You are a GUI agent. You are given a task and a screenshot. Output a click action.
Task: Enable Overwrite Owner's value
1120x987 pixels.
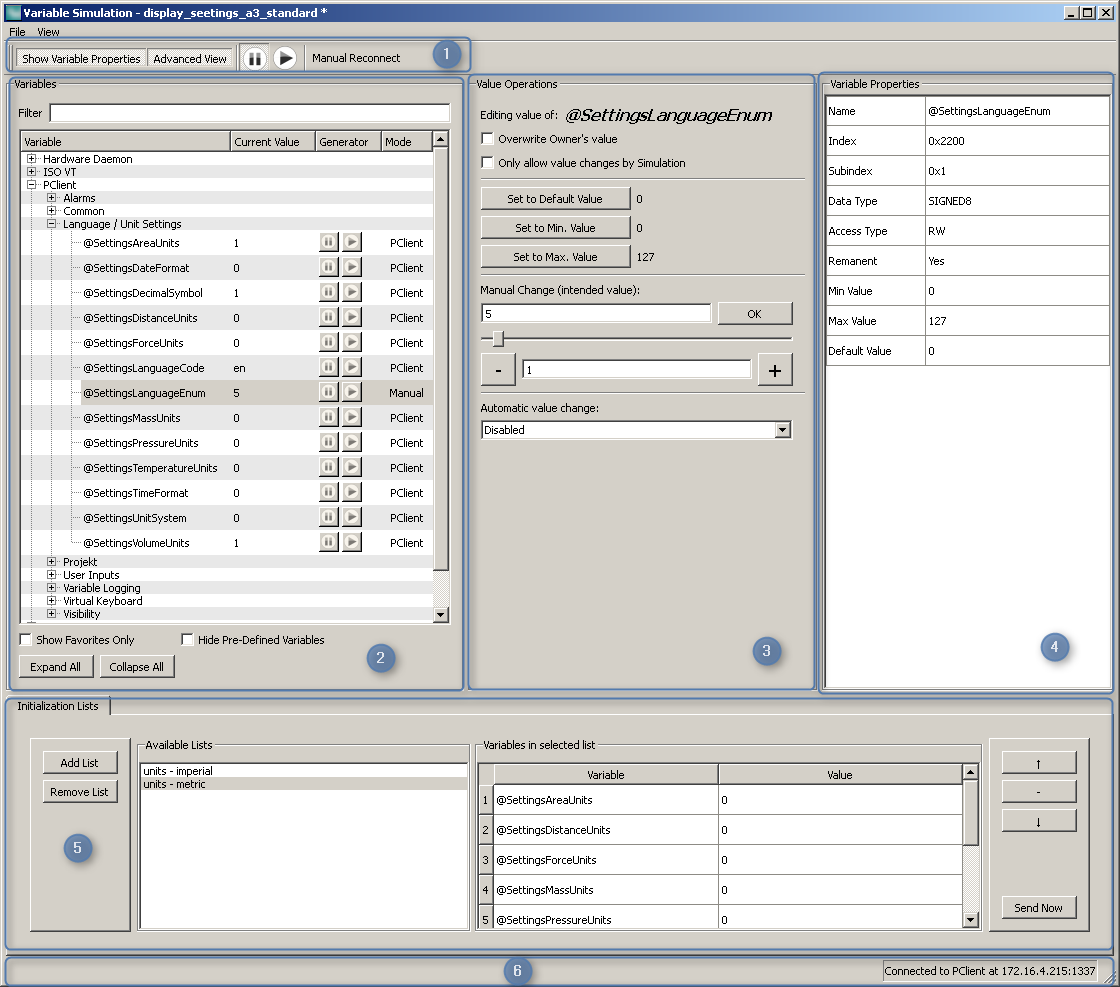click(487, 139)
